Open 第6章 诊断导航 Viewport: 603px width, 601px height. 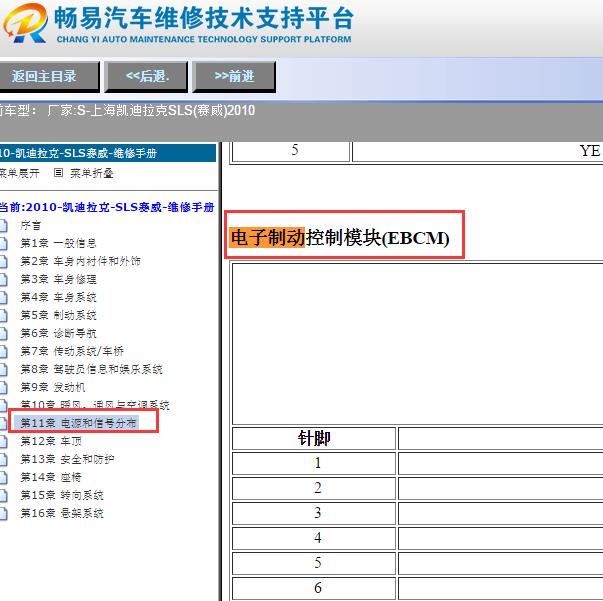tap(58, 333)
